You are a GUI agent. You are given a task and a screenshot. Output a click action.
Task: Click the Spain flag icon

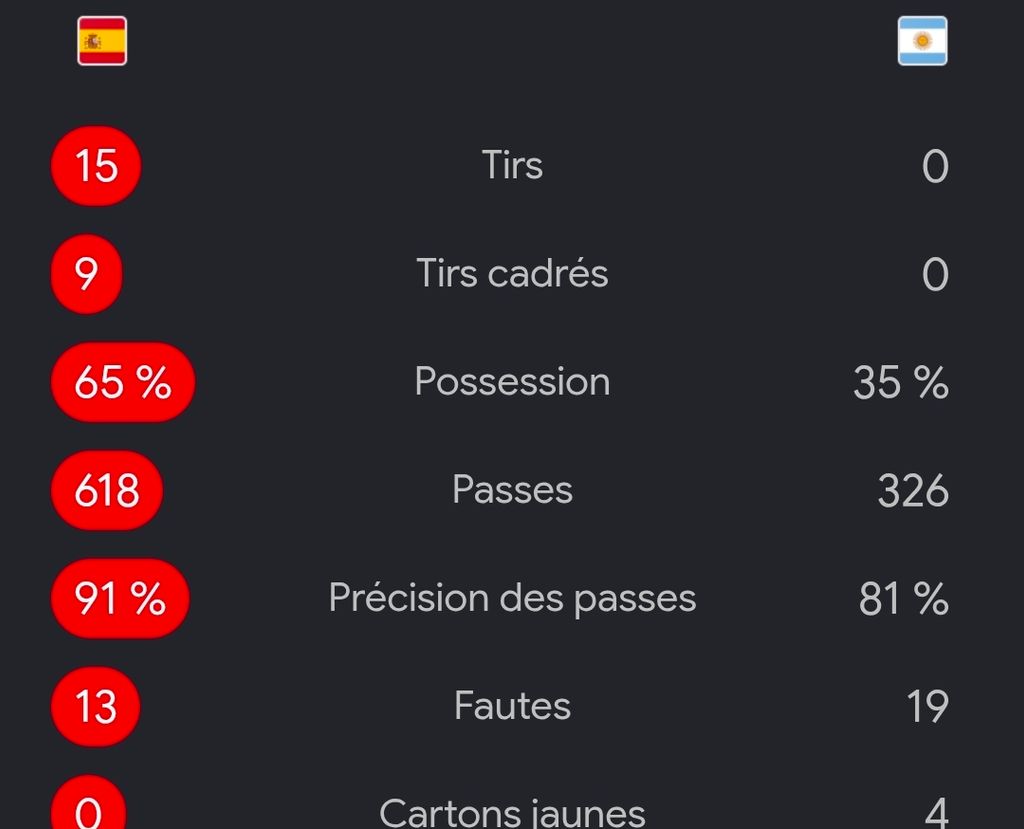[x=102, y=41]
